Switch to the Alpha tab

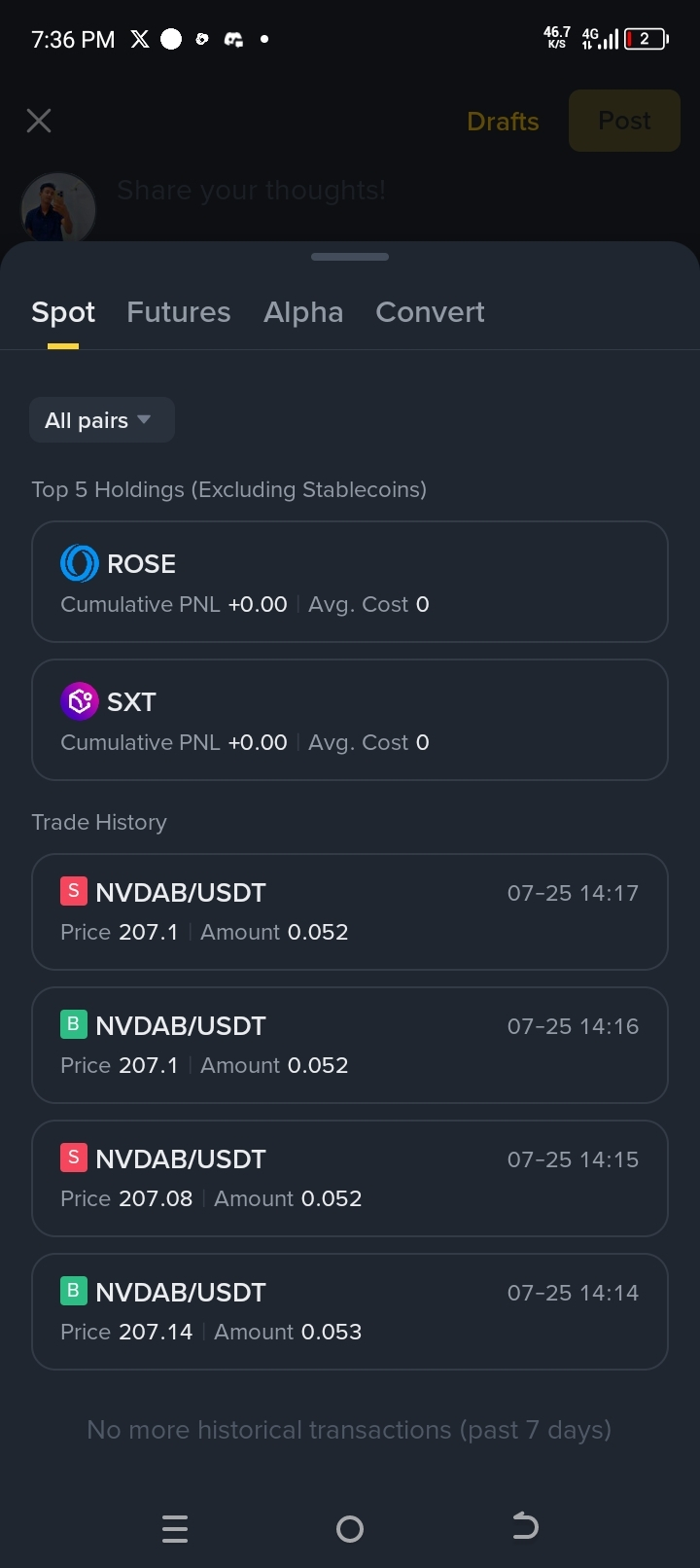click(x=303, y=312)
